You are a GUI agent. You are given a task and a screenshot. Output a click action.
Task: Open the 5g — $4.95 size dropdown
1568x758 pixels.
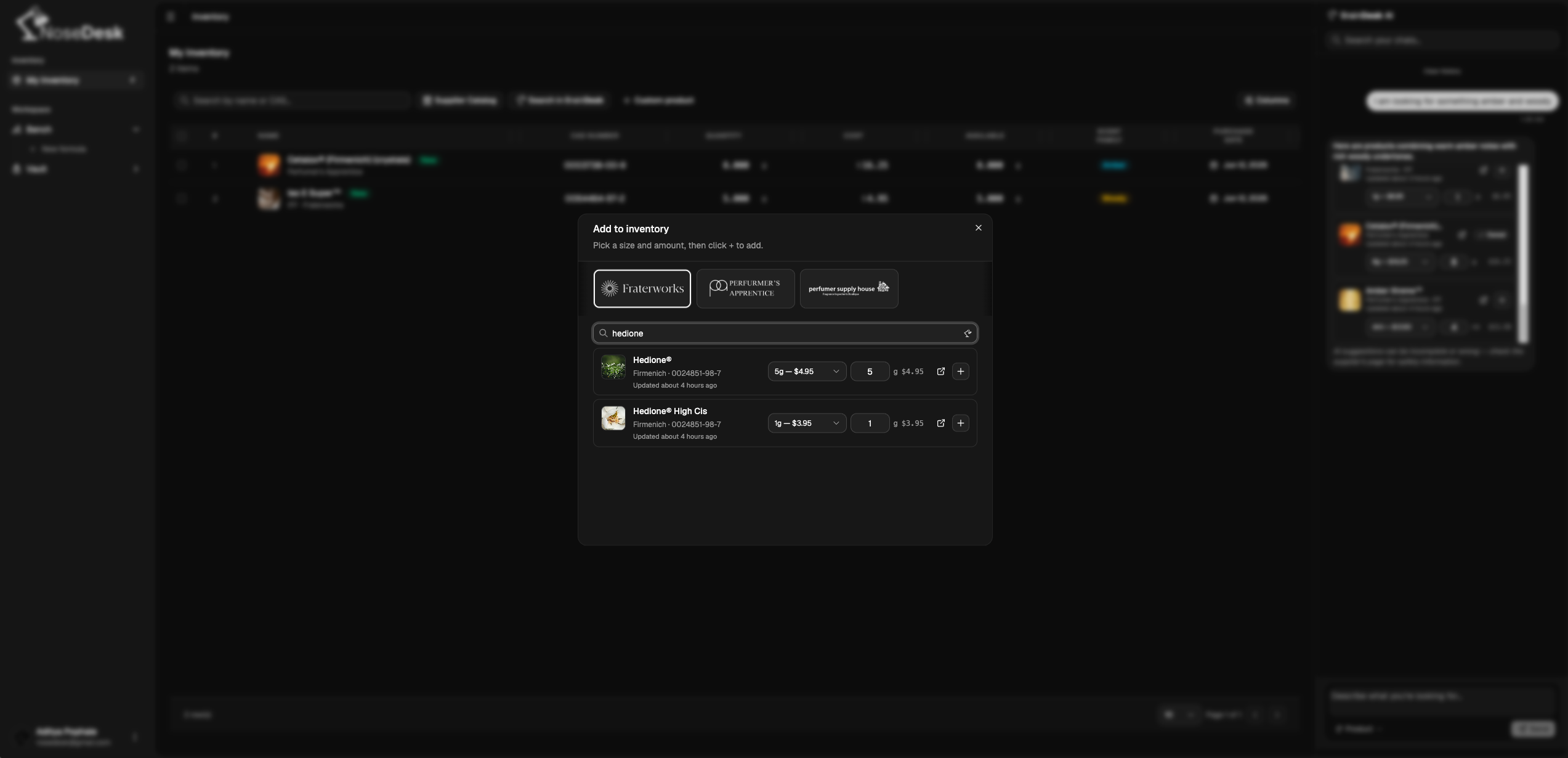click(x=807, y=372)
